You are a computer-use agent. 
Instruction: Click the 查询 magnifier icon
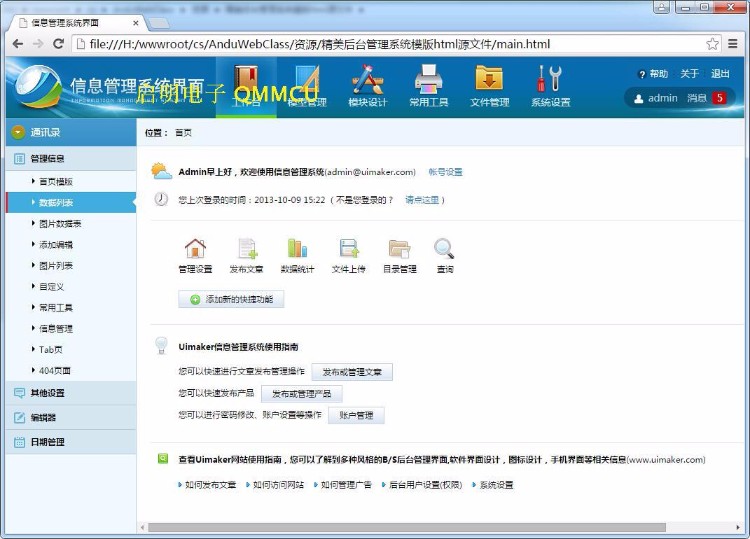444,249
